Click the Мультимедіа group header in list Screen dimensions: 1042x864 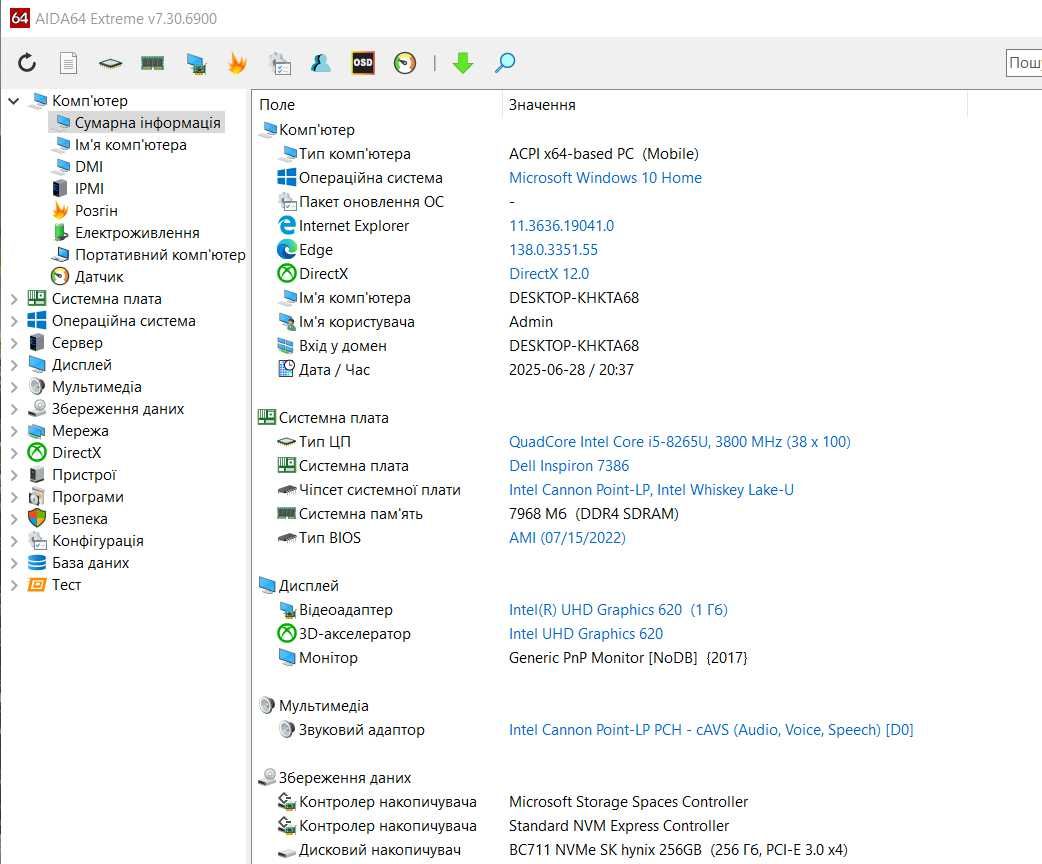coord(323,706)
